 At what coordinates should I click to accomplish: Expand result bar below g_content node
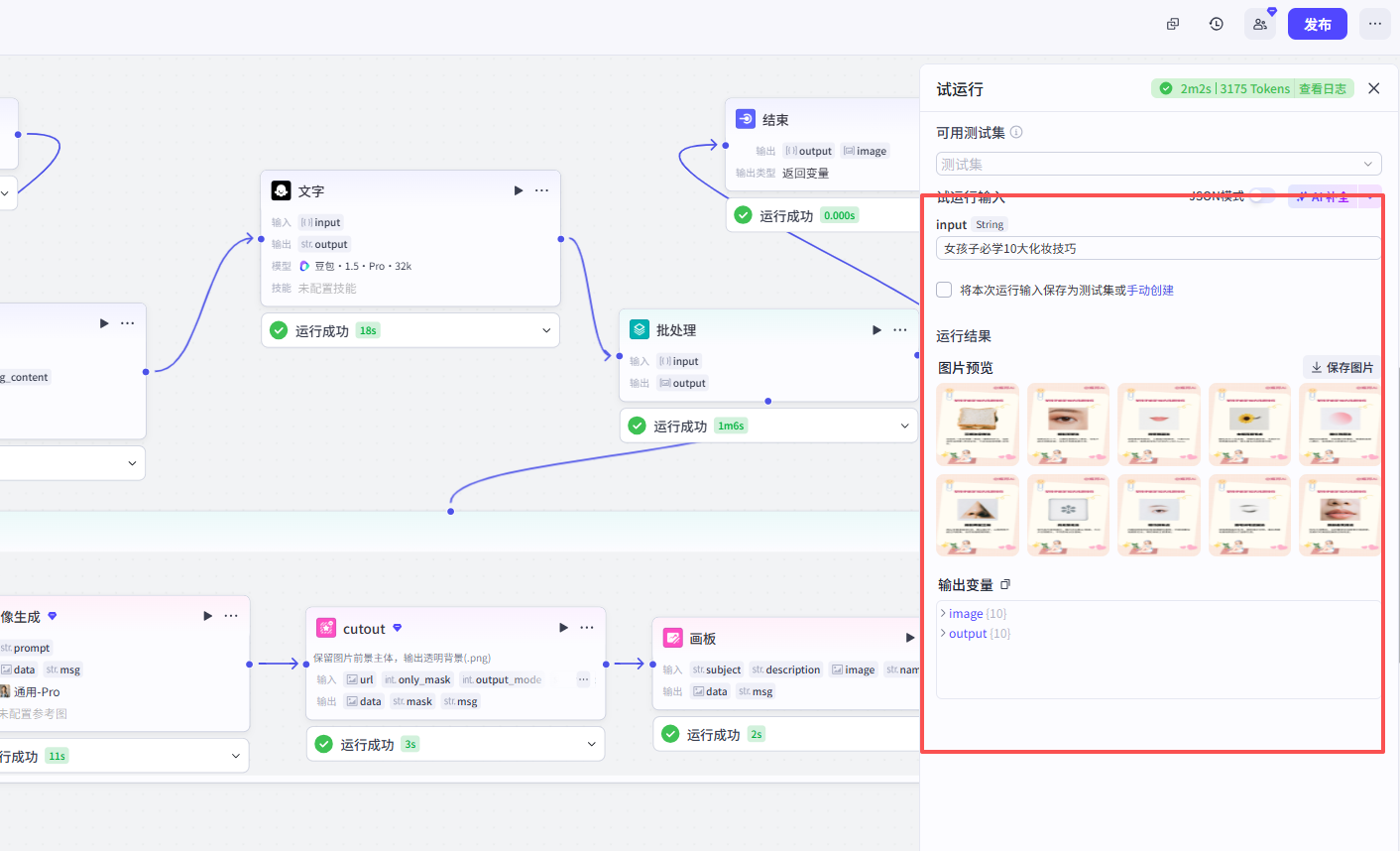(x=132, y=463)
